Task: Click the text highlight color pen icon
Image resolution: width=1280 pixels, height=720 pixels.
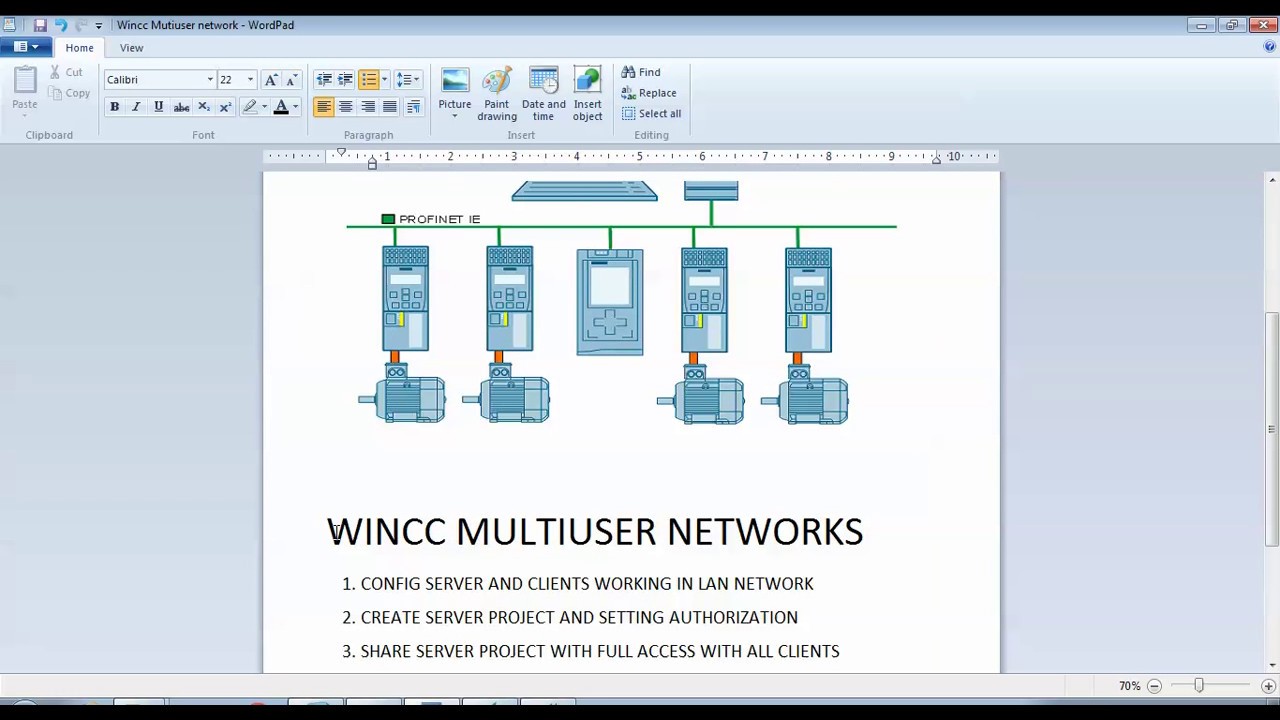Action: click(250, 107)
